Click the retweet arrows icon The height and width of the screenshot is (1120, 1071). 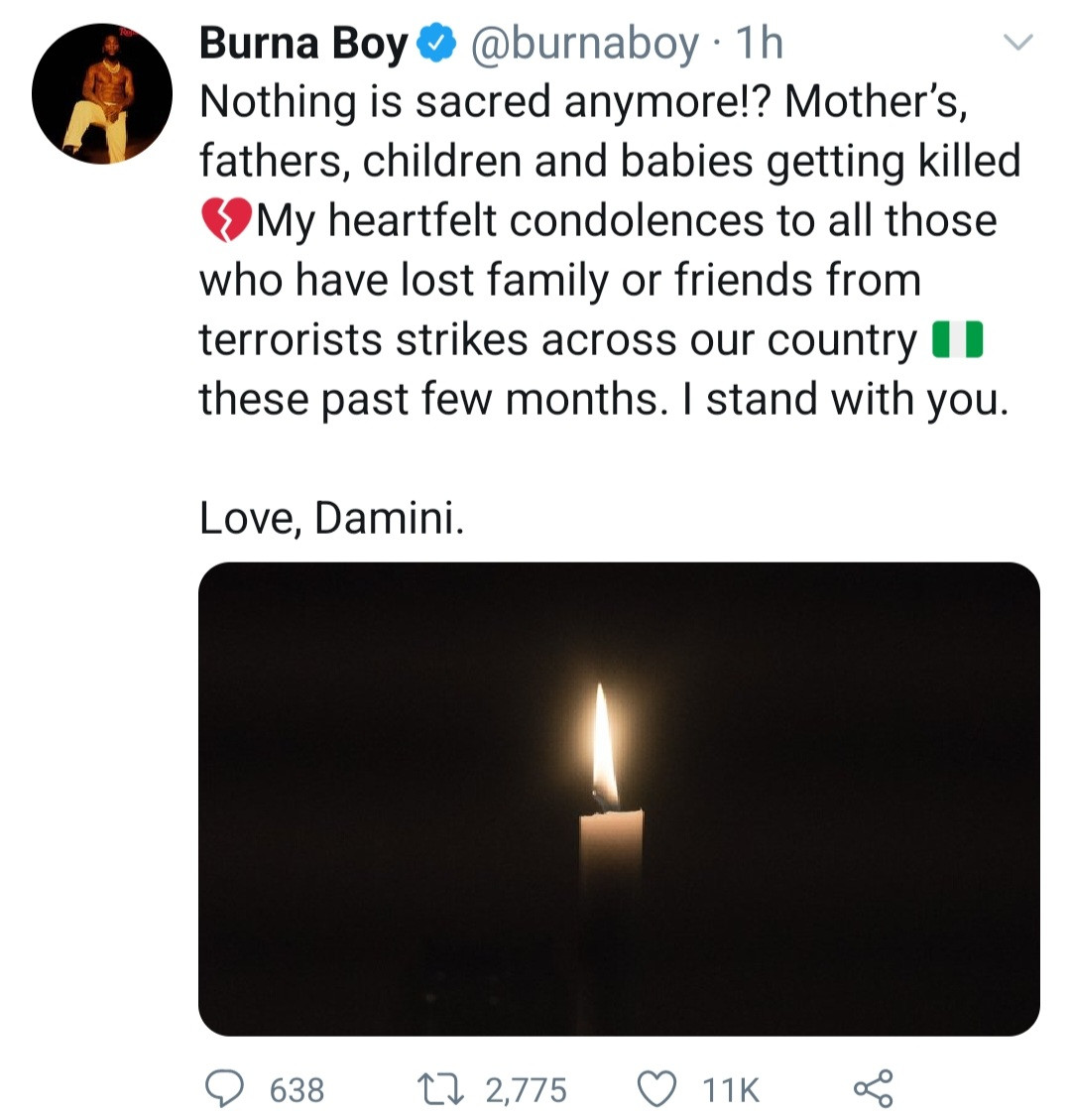[447, 1089]
